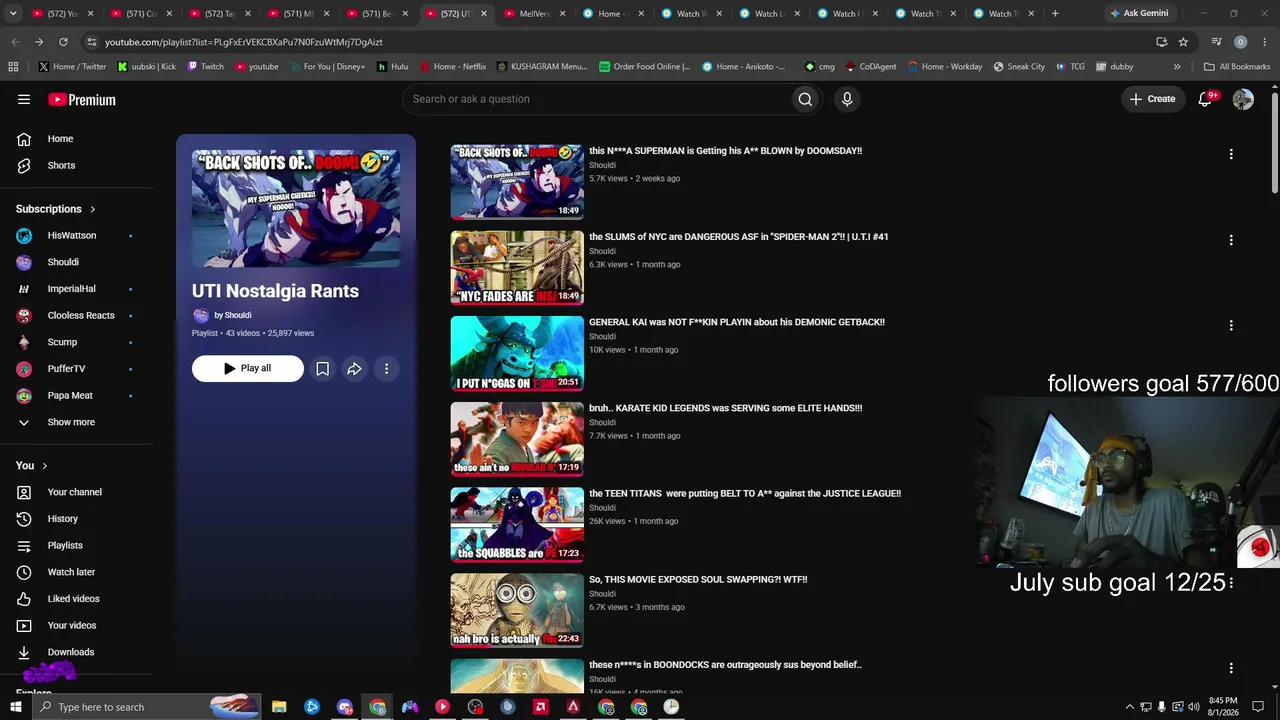Click the Create button
The height and width of the screenshot is (720, 1280).
pyautogui.click(x=1152, y=99)
